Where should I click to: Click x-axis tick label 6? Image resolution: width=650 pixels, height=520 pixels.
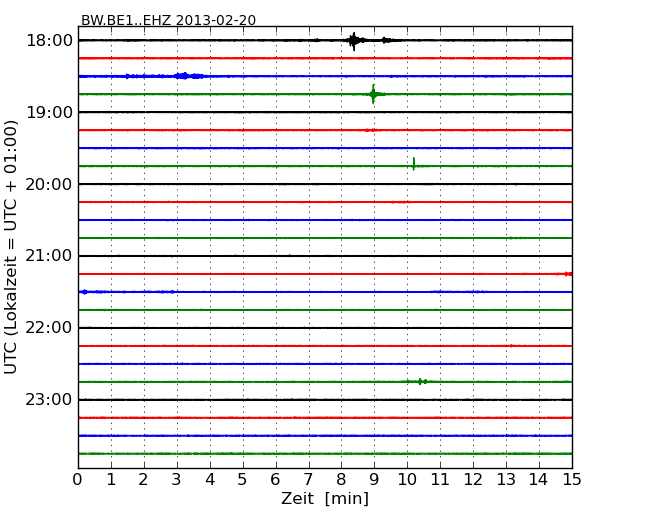pyautogui.click(x=276, y=479)
